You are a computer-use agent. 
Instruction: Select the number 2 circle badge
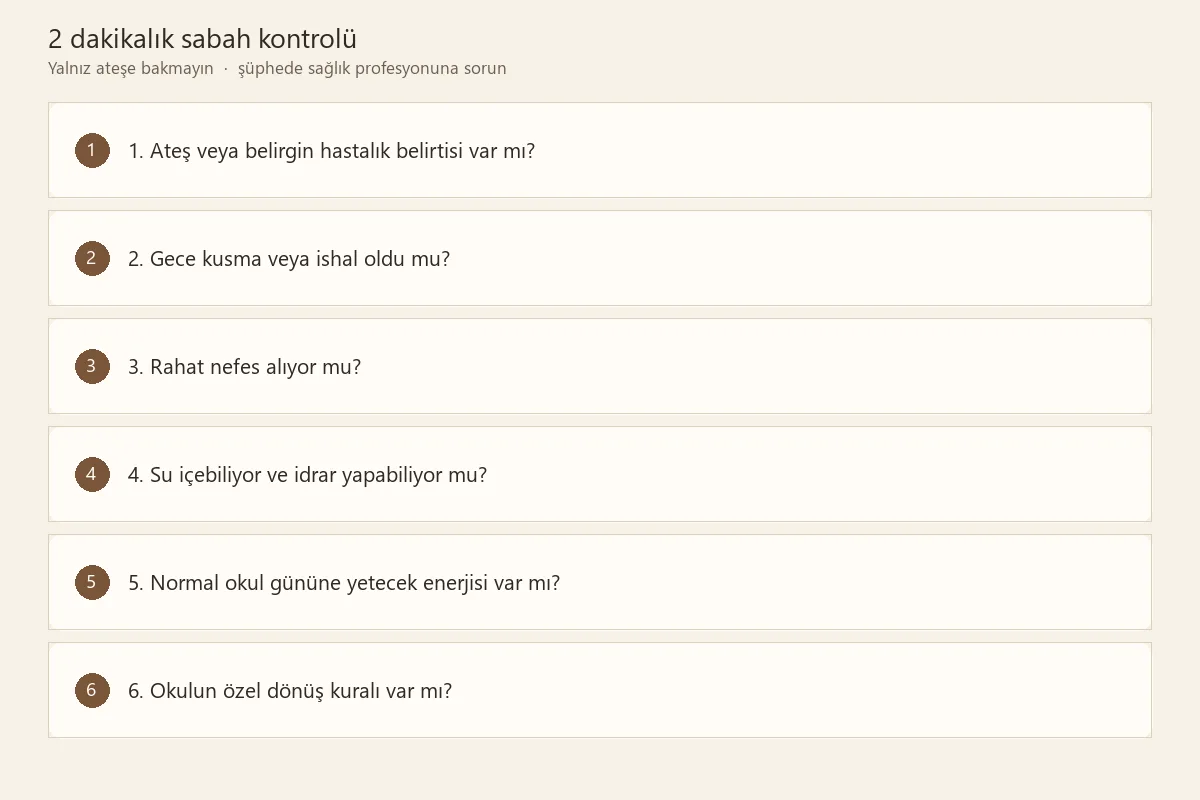[x=92, y=259]
